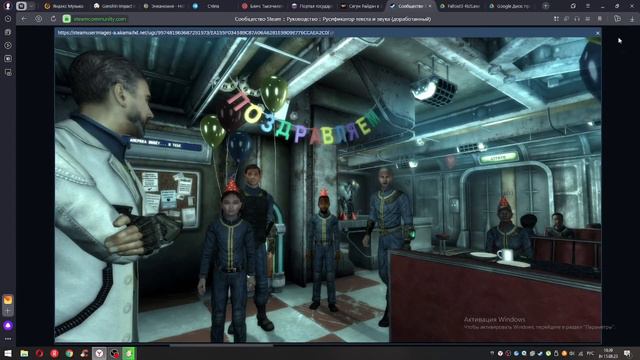The image size is (640, 360).
Task: Open the Yandex home button next to back arrow
Action: 39,19
